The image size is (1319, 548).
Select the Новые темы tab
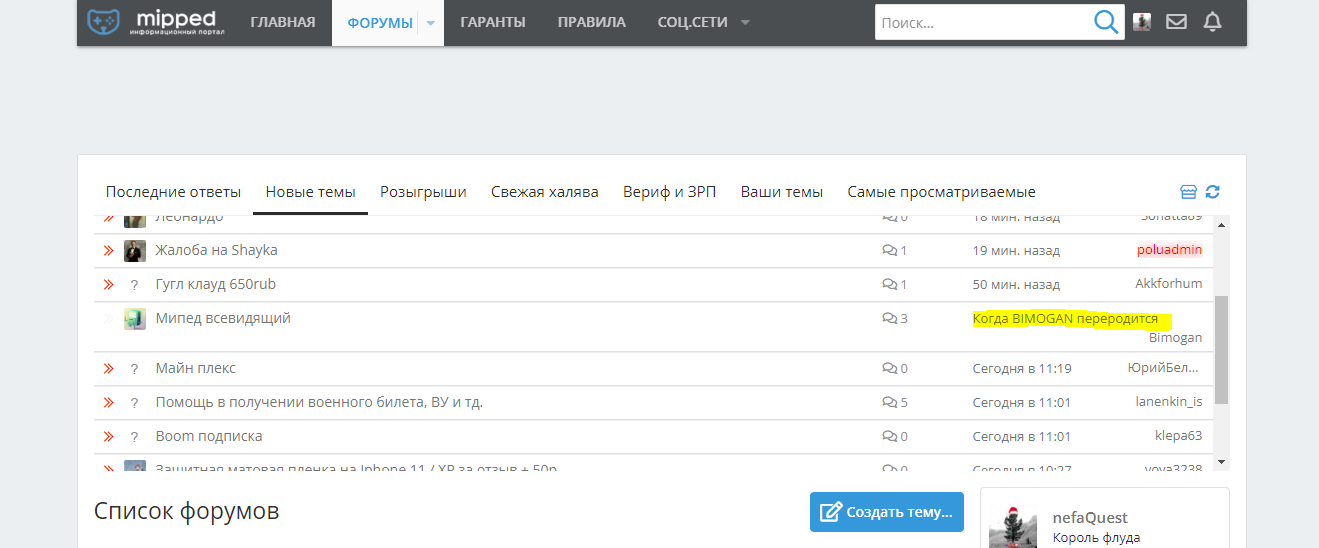click(x=311, y=192)
